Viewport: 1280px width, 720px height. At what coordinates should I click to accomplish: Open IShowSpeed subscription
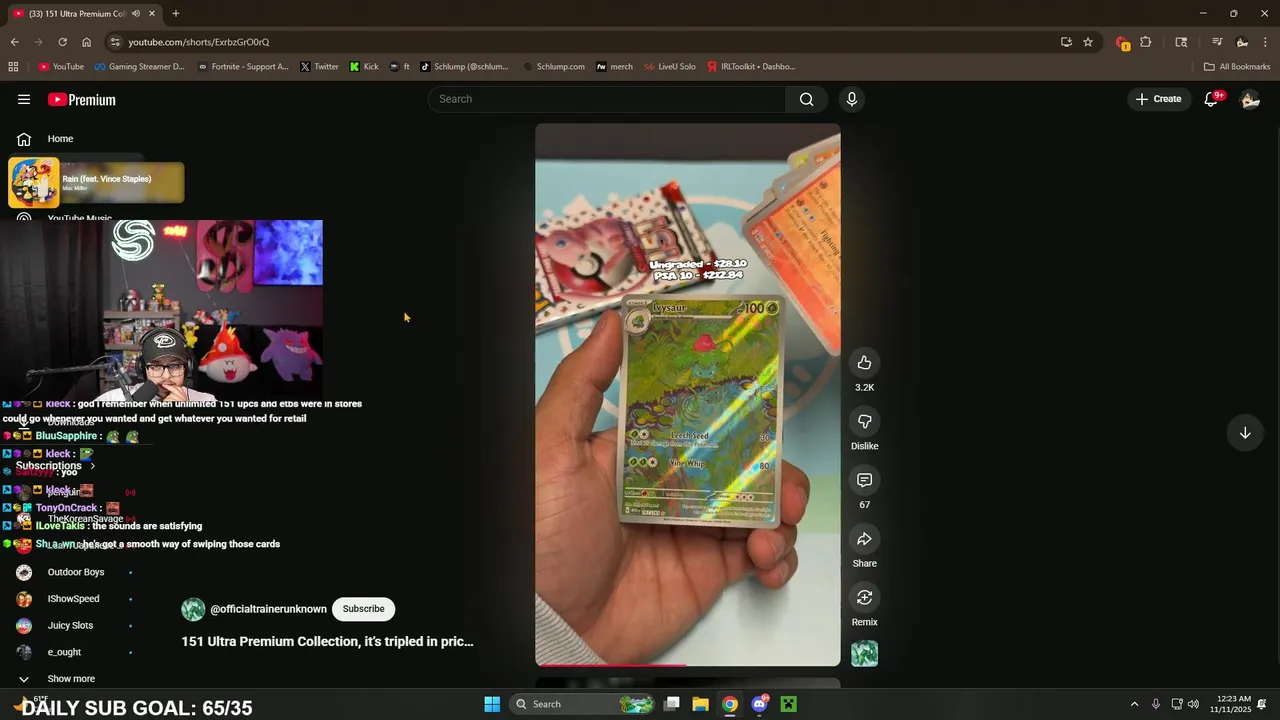tap(73, 599)
